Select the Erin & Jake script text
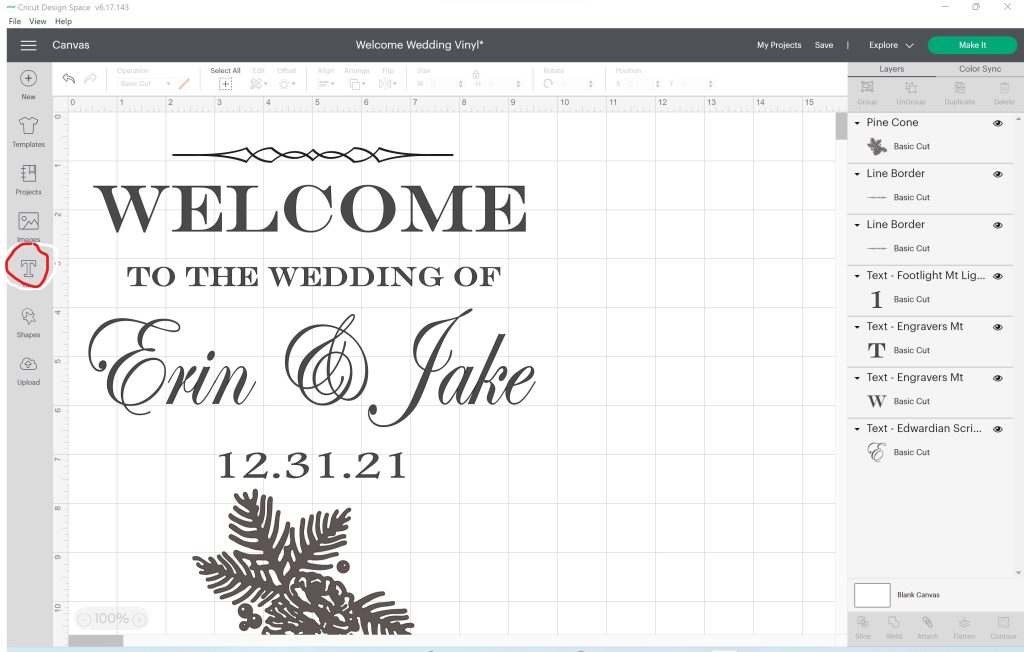 tap(312, 368)
